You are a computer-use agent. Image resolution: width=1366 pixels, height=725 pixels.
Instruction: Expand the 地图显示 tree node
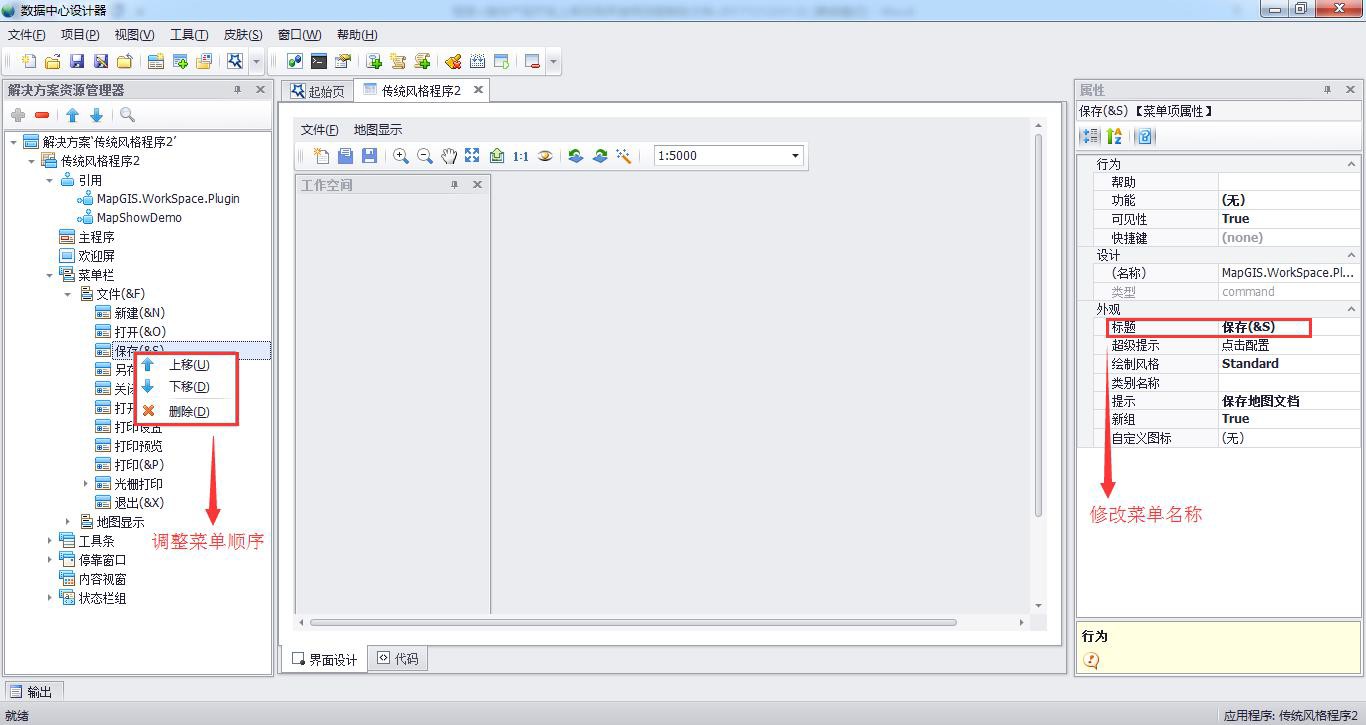click(x=68, y=522)
